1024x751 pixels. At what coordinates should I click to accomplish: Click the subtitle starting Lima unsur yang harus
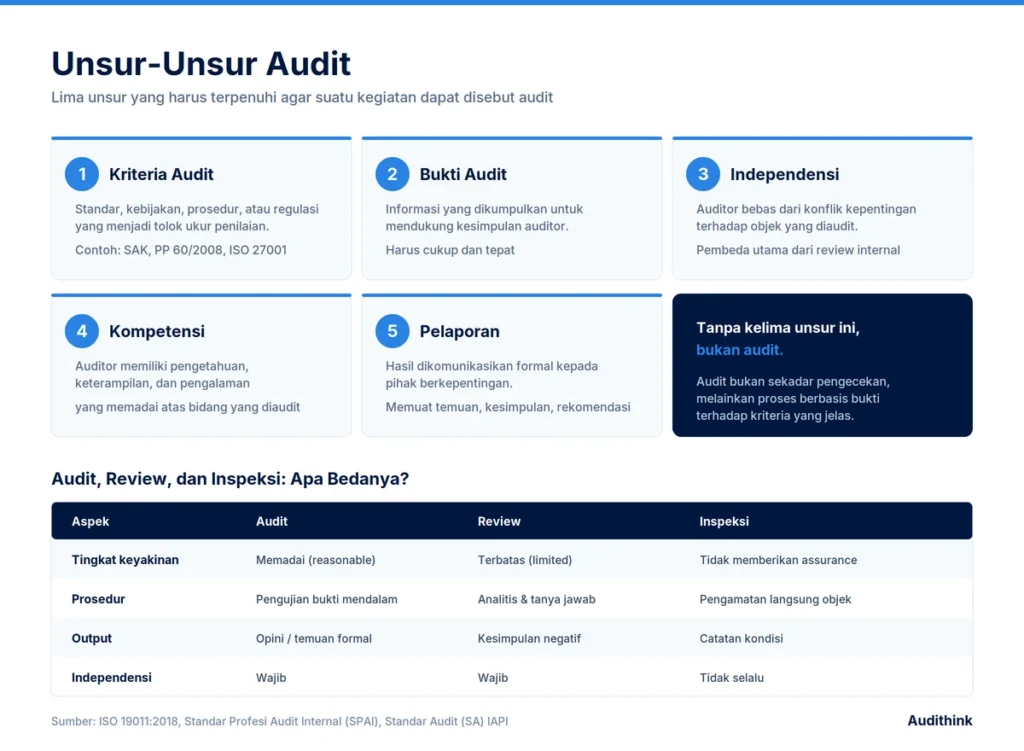(x=302, y=97)
